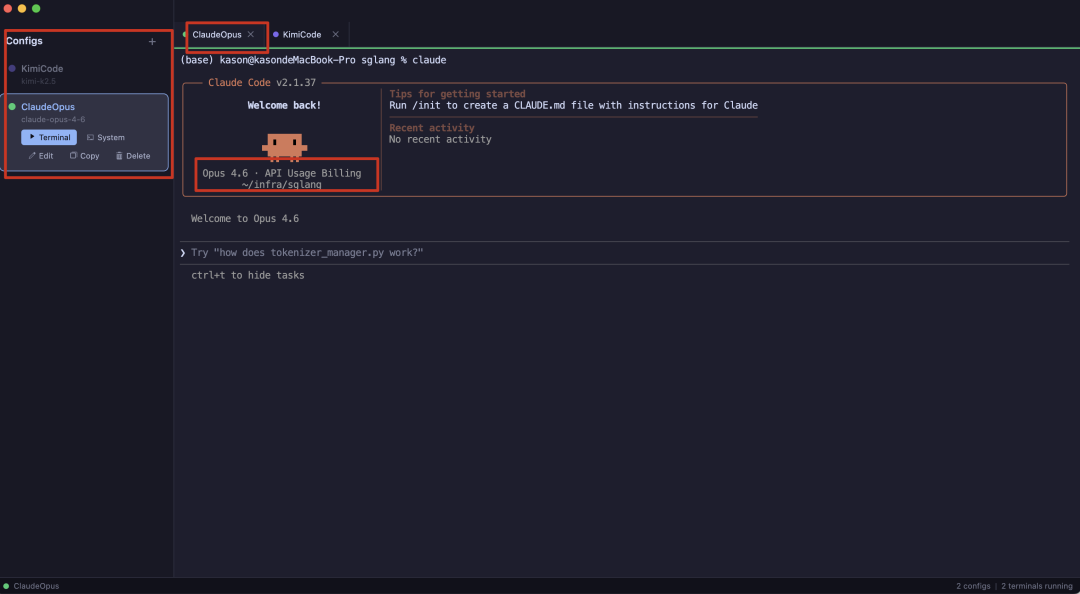Click the Claude mascot pixel art
This screenshot has width=1080, height=594.
[x=284, y=147]
